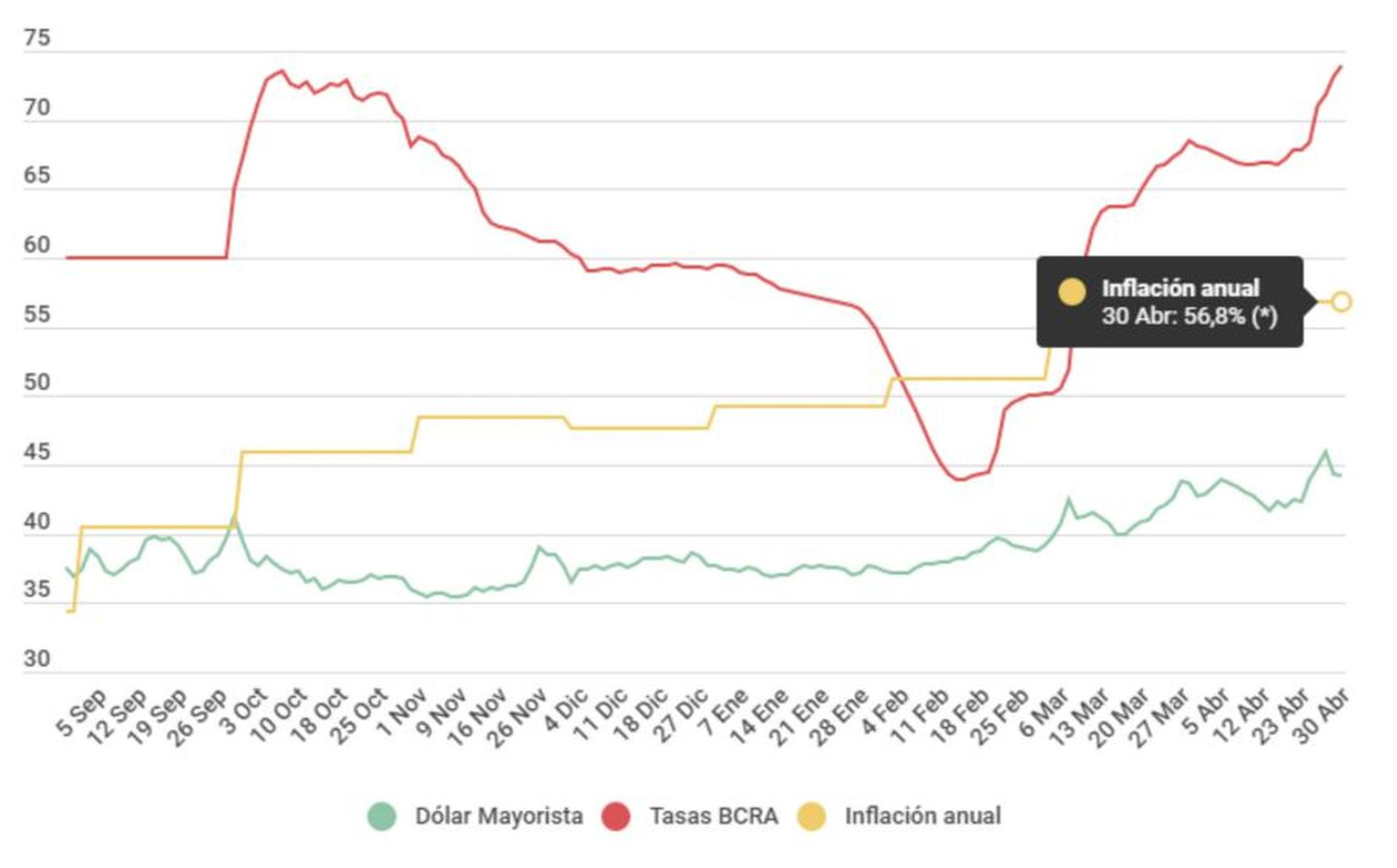
Task: Toggle the Tasas BCRA series label
Action: click(714, 816)
